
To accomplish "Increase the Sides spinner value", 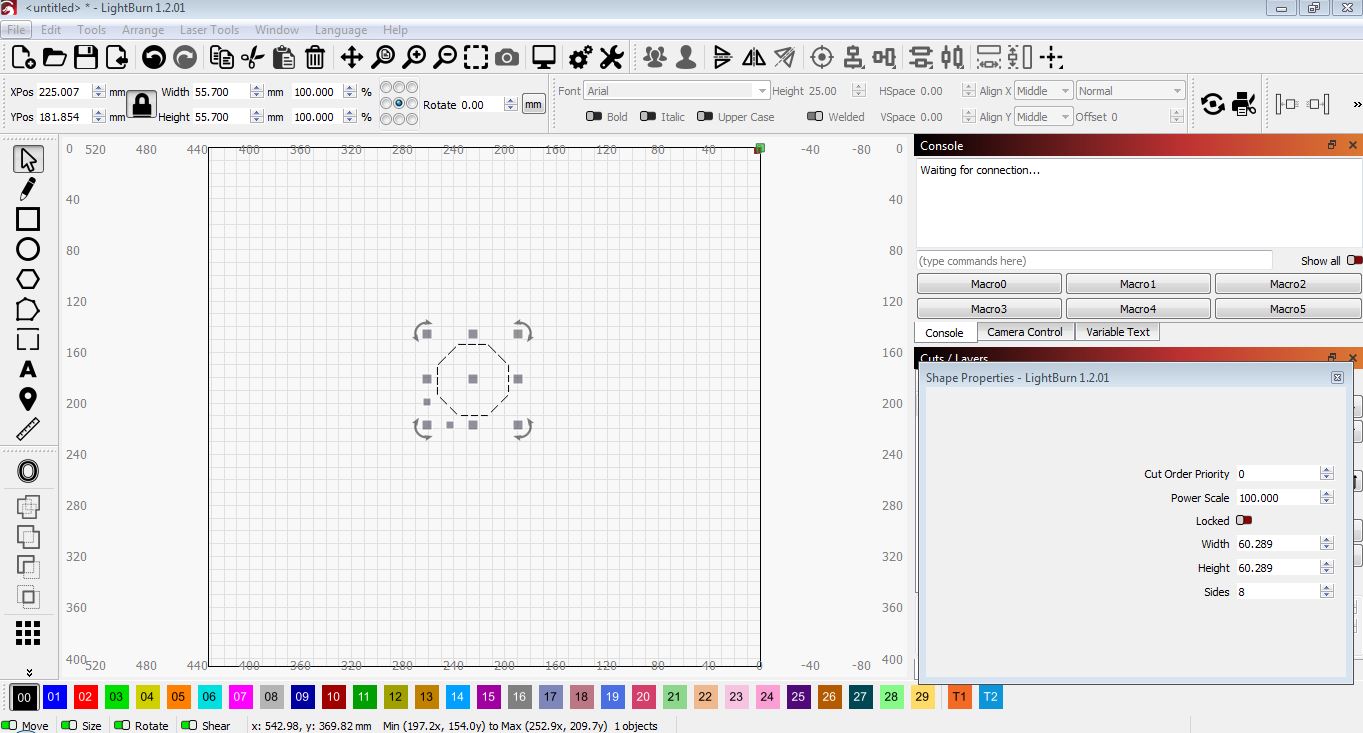I will [x=1327, y=588].
